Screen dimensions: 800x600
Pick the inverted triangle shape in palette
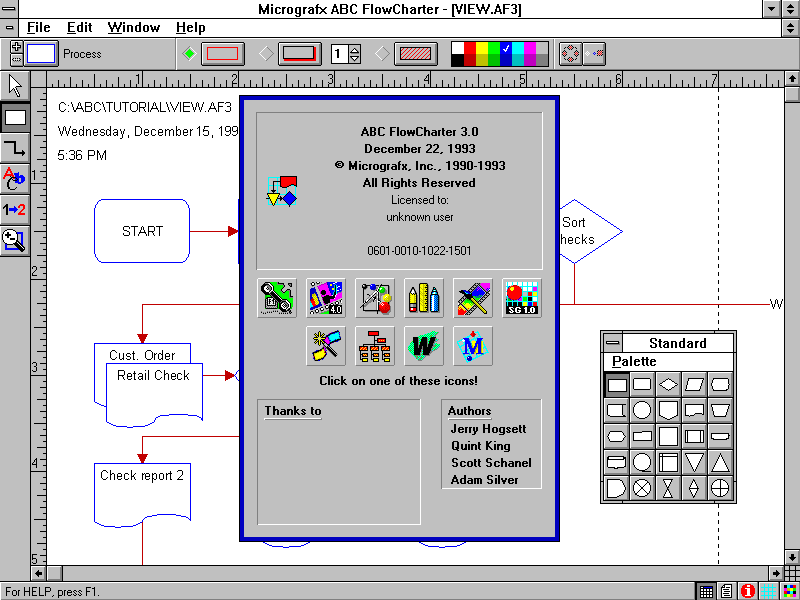pyautogui.click(x=694, y=462)
